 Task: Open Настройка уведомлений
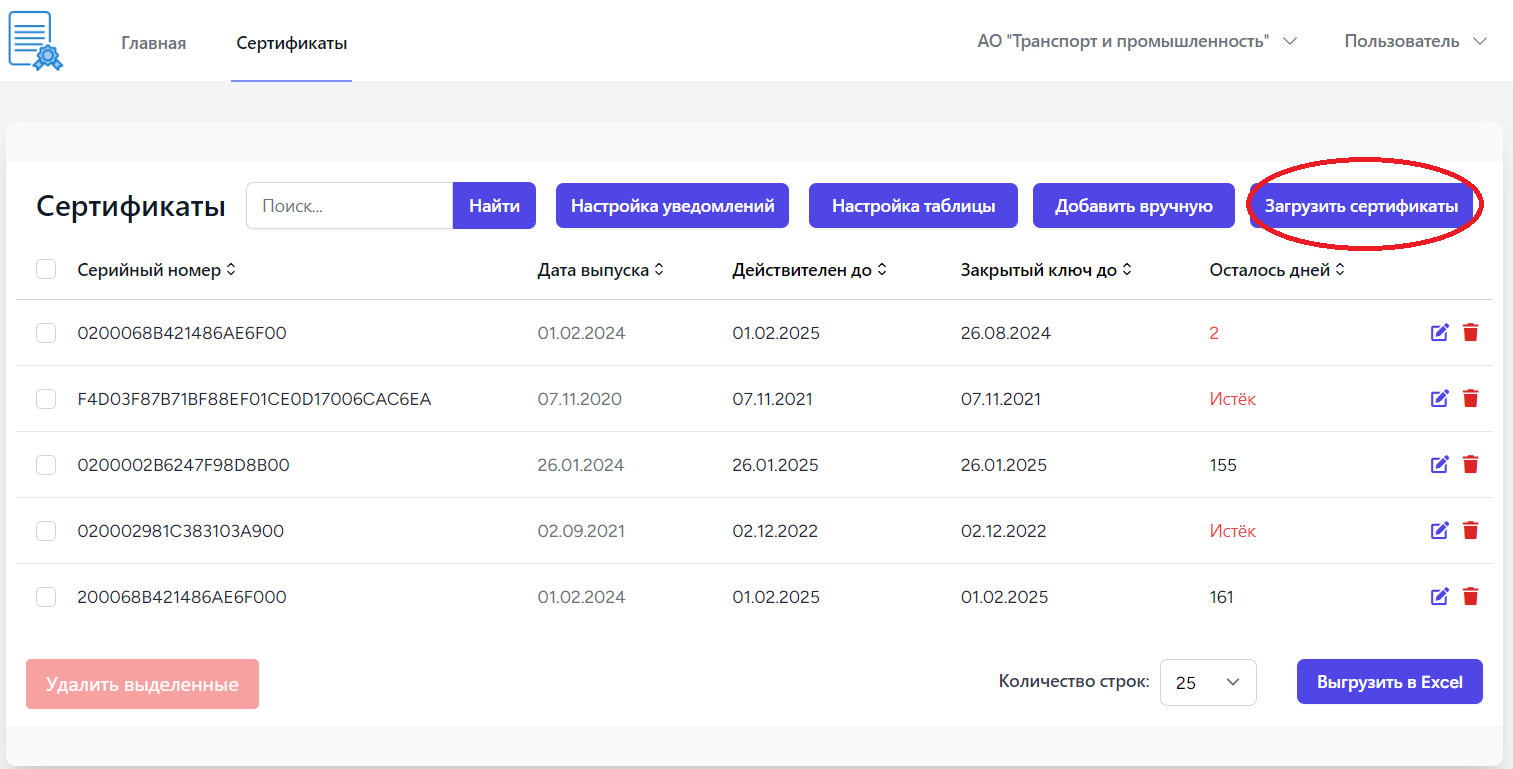coord(673,206)
